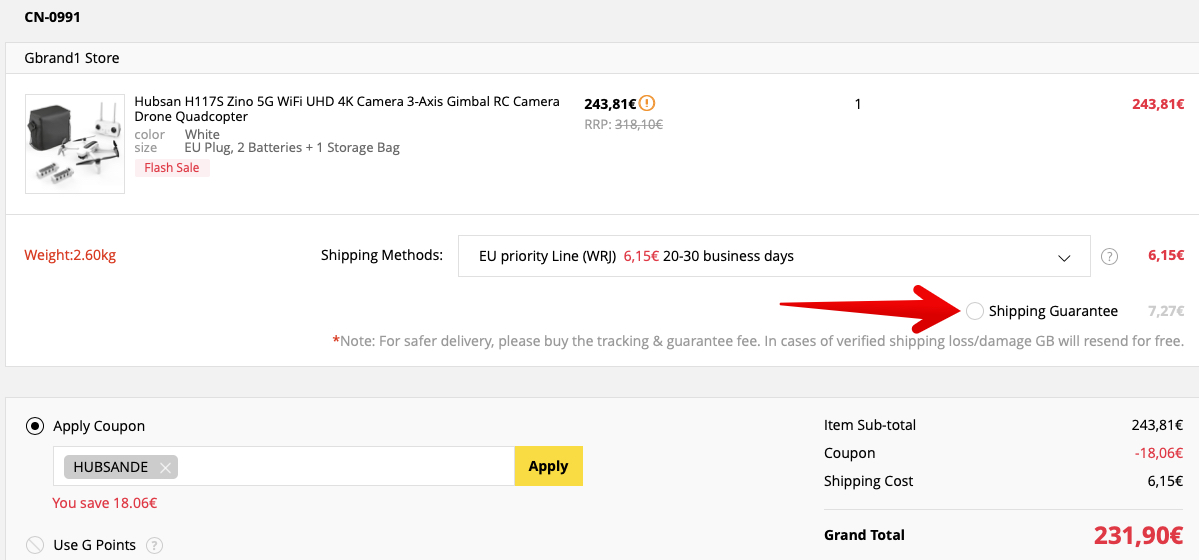Select the Shipping Methods label

(x=382, y=255)
